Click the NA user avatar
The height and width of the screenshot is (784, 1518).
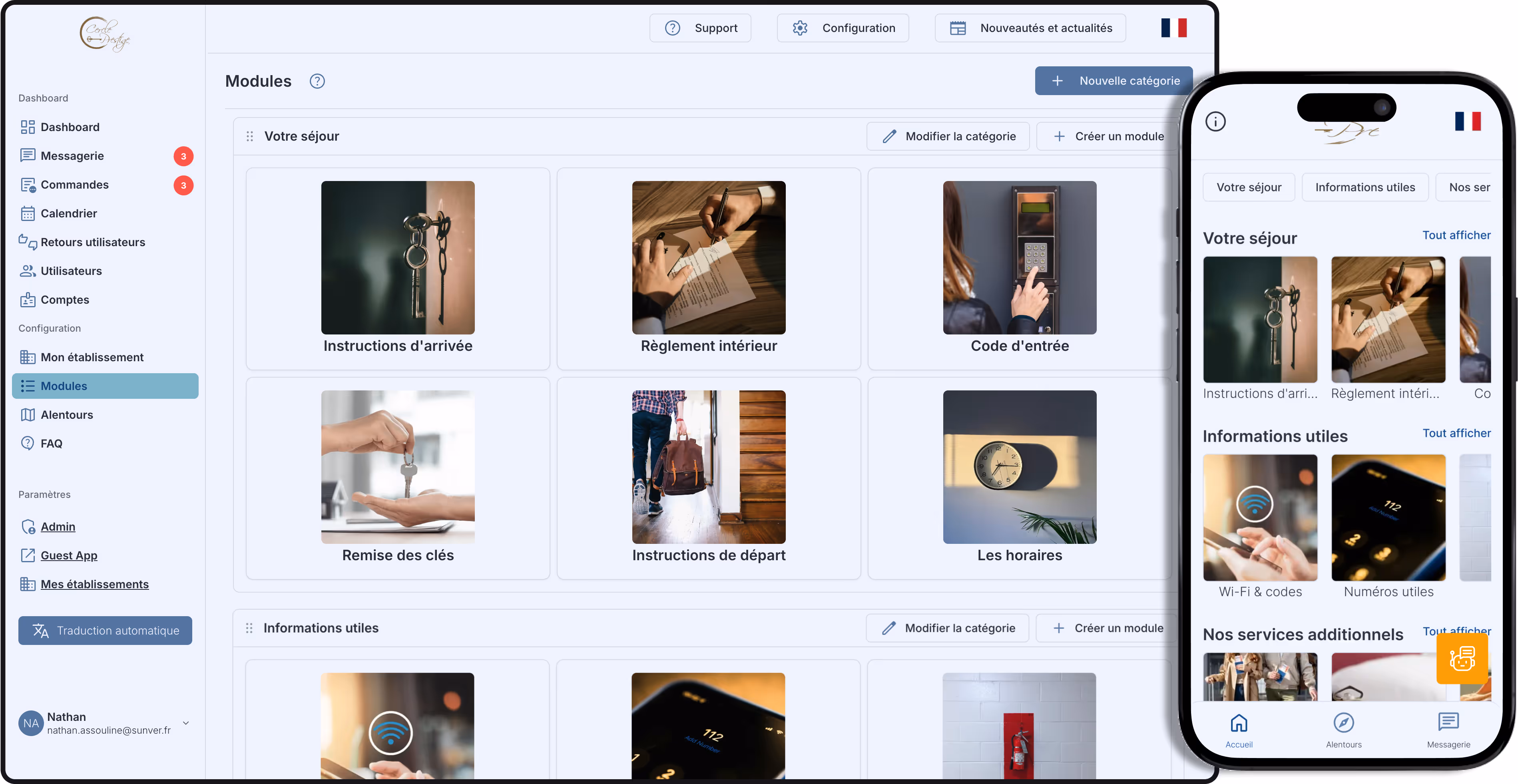click(31, 723)
